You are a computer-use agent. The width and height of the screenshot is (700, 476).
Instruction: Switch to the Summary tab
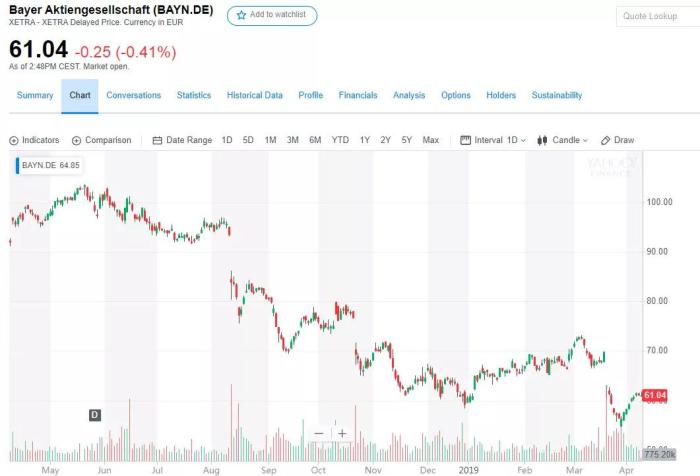[35, 95]
